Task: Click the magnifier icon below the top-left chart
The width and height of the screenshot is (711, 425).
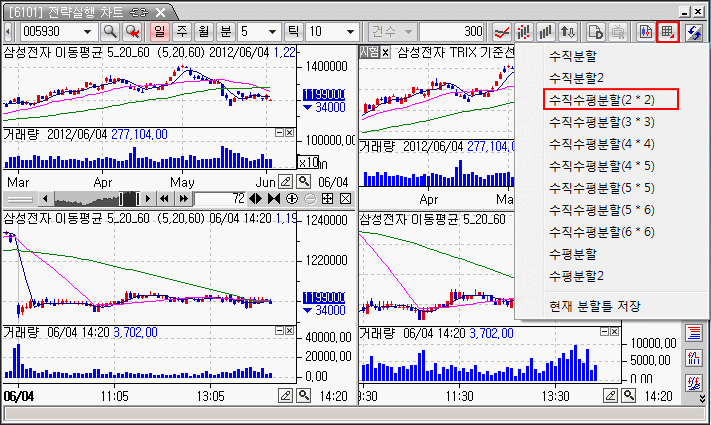Action: 302,181
